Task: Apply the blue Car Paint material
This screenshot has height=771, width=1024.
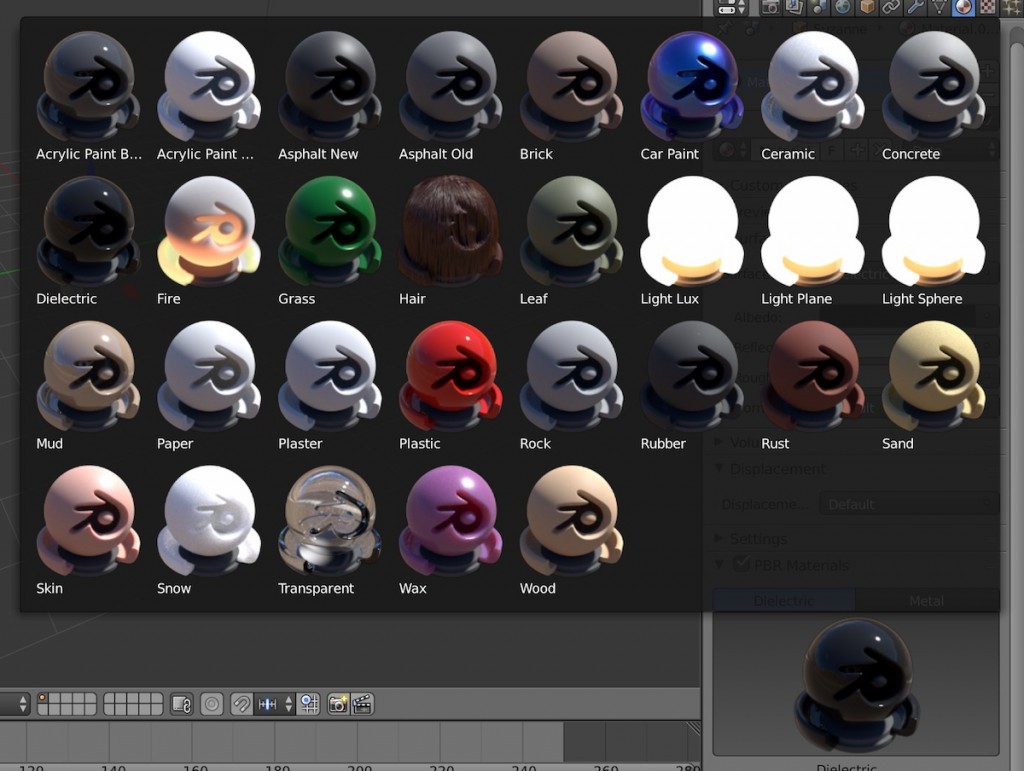Action: [x=692, y=97]
